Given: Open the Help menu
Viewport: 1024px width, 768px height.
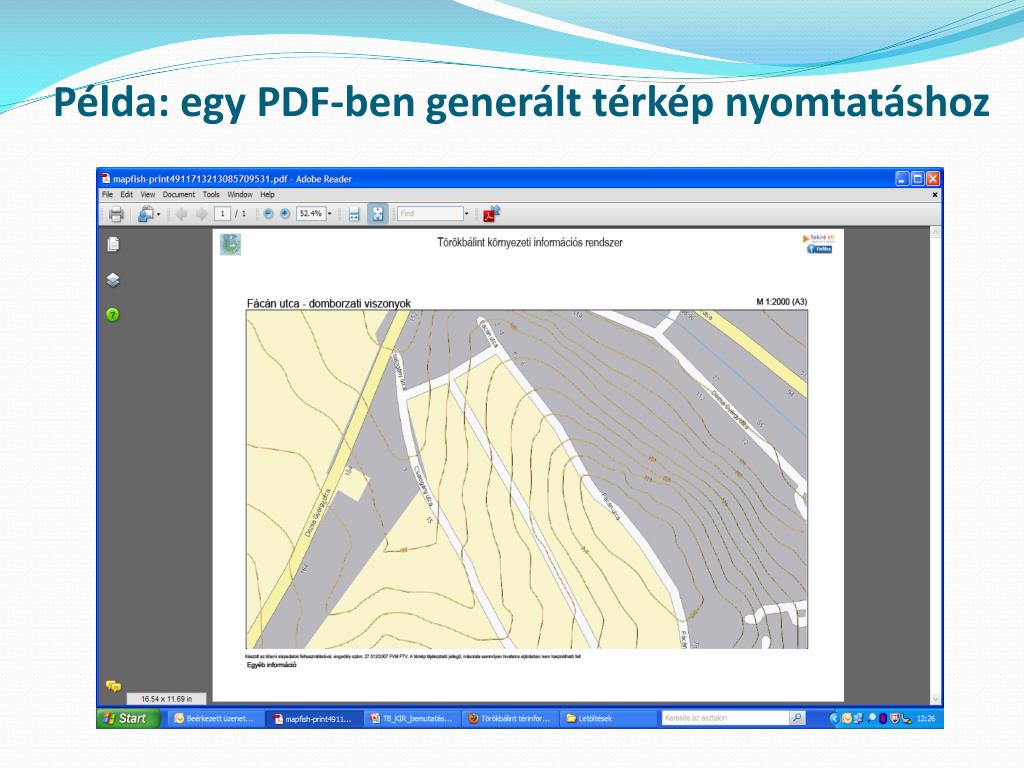Looking at the screenshot, I should point(267,195).
